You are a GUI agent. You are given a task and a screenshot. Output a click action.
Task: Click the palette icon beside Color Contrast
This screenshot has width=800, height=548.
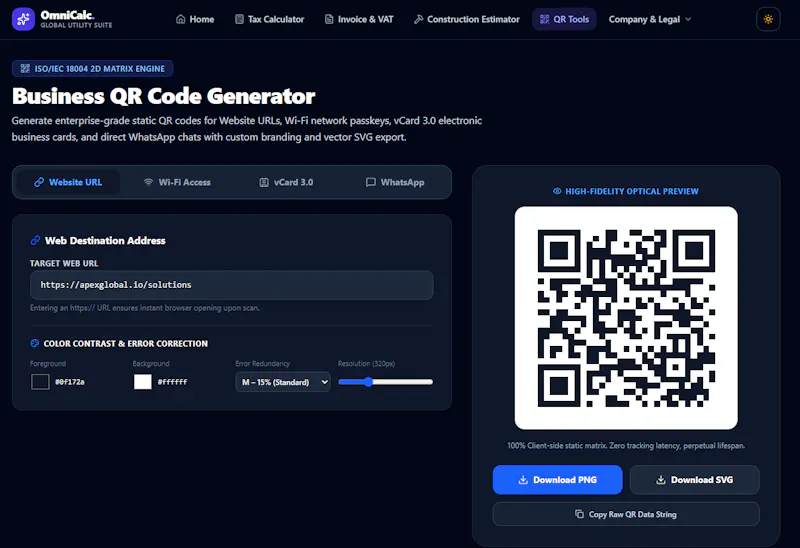35,343
